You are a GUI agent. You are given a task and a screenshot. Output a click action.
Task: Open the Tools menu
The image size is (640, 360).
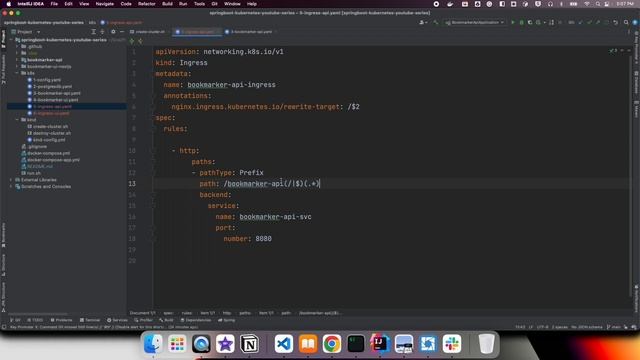[x=199, y=4]
